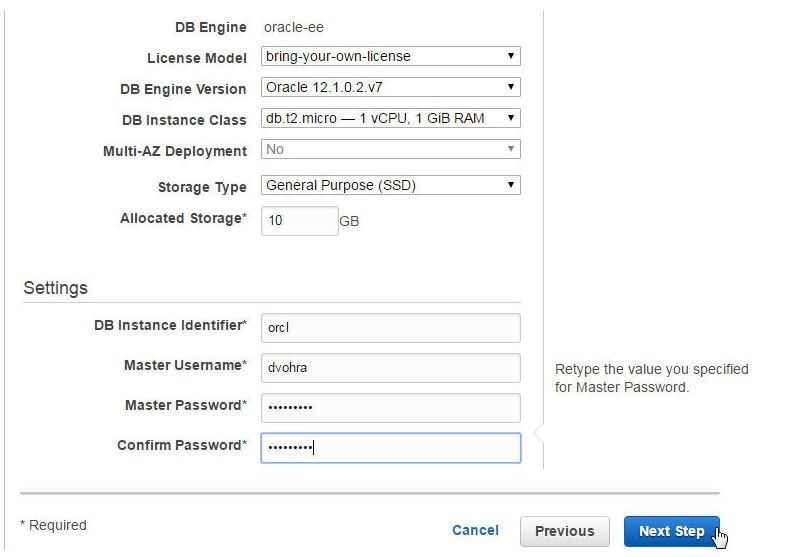Click the oracle-ee DB Engine value
Screen dimensions: 803x557
click(x=294, y=28)
